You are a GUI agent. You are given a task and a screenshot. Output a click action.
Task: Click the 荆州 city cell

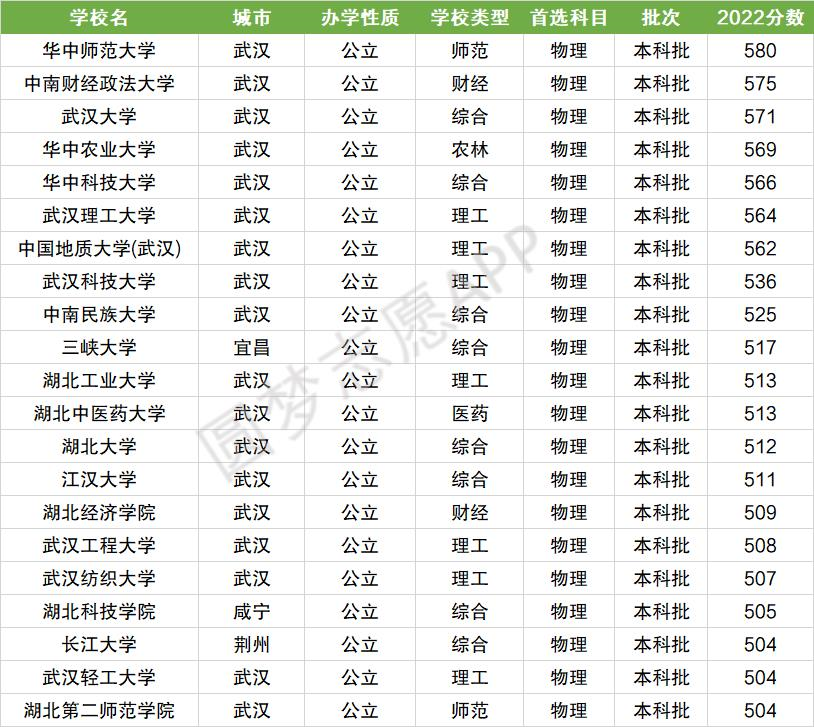point(251,645)
